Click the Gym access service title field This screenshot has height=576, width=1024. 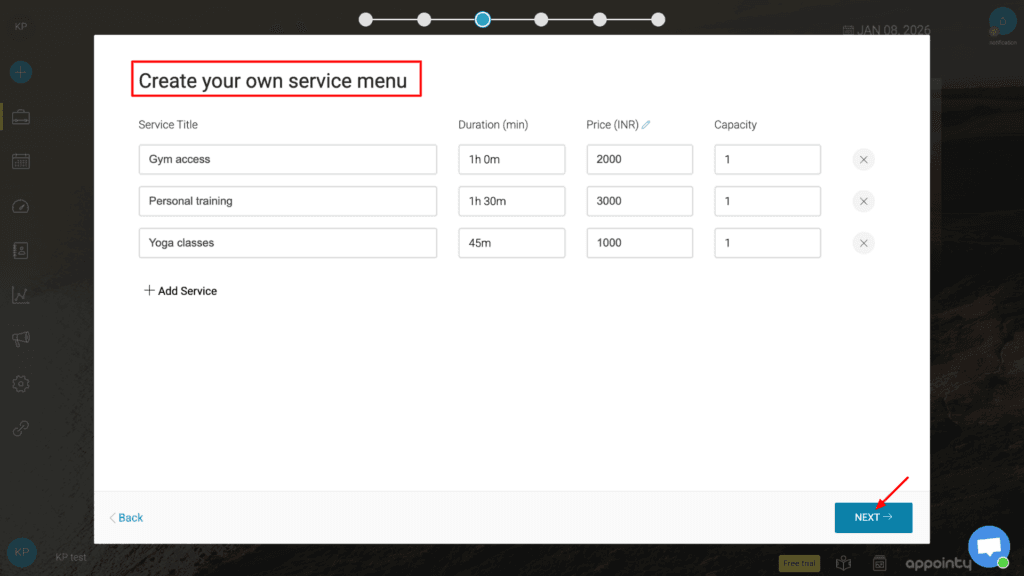[287, 160]
